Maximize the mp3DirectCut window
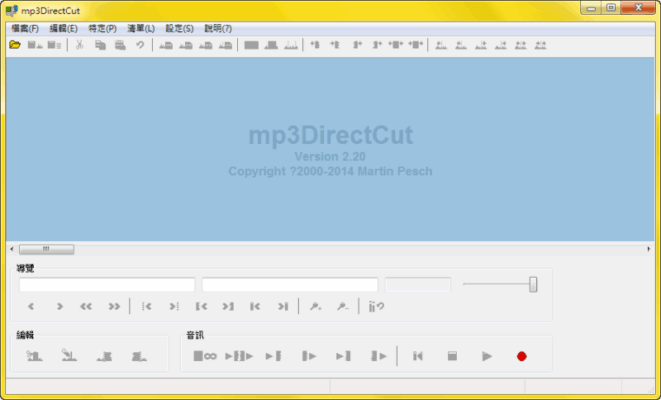This screenshot has height=400, width=661. tap(611, 8)
